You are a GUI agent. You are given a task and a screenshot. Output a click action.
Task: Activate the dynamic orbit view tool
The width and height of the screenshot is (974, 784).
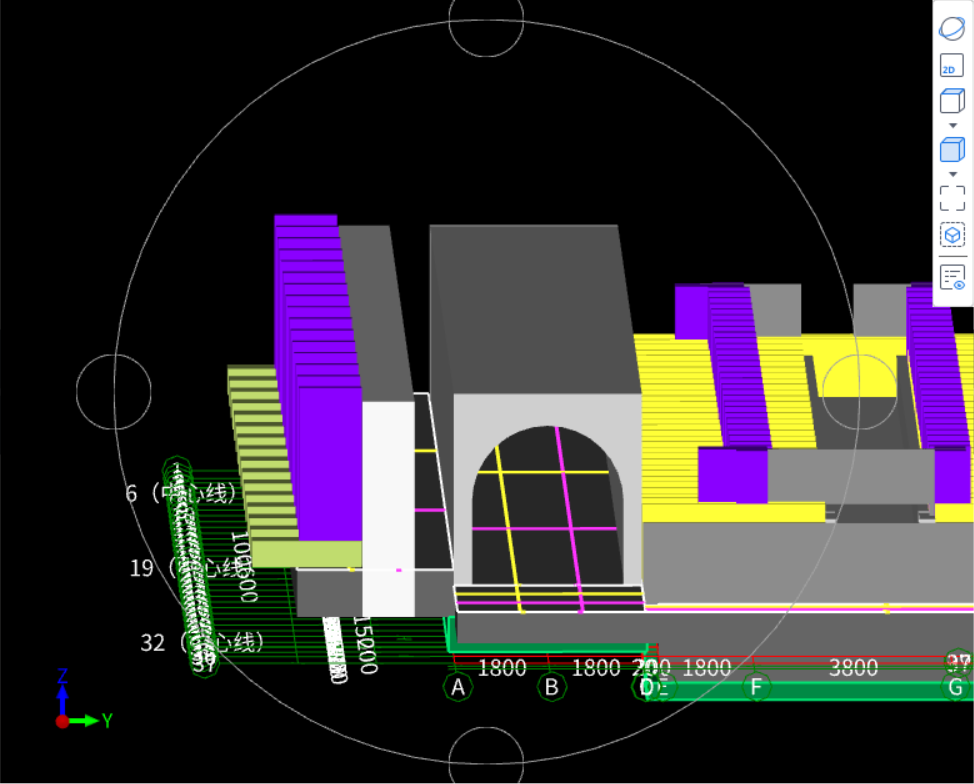click(952, 29)
